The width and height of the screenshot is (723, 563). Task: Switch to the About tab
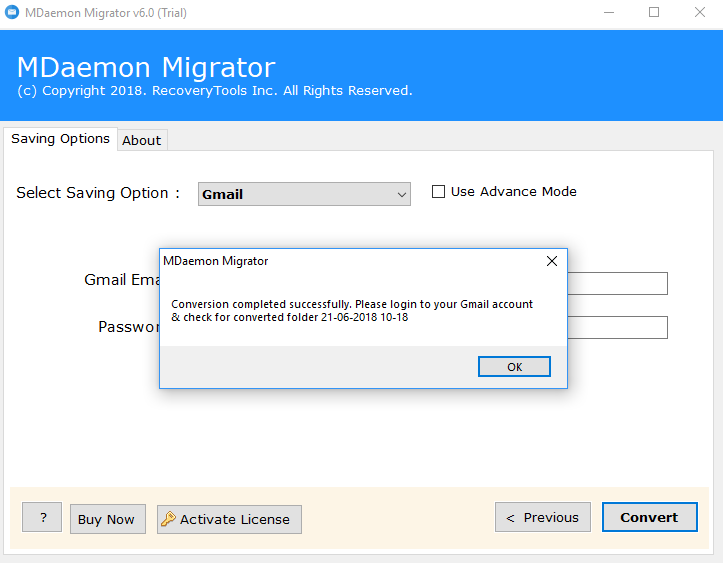click(142, 140)
